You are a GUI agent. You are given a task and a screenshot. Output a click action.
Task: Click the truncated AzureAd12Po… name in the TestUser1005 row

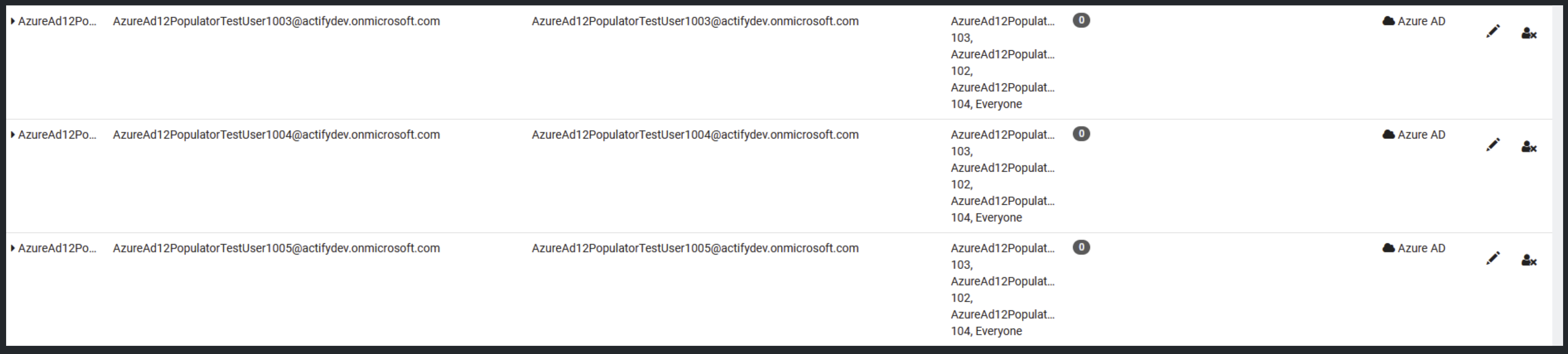(x=57, y=248)
